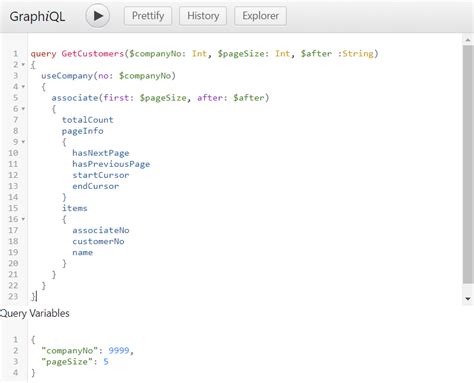
Task: Click the startCursor field
Action: [x=101, y=175]
